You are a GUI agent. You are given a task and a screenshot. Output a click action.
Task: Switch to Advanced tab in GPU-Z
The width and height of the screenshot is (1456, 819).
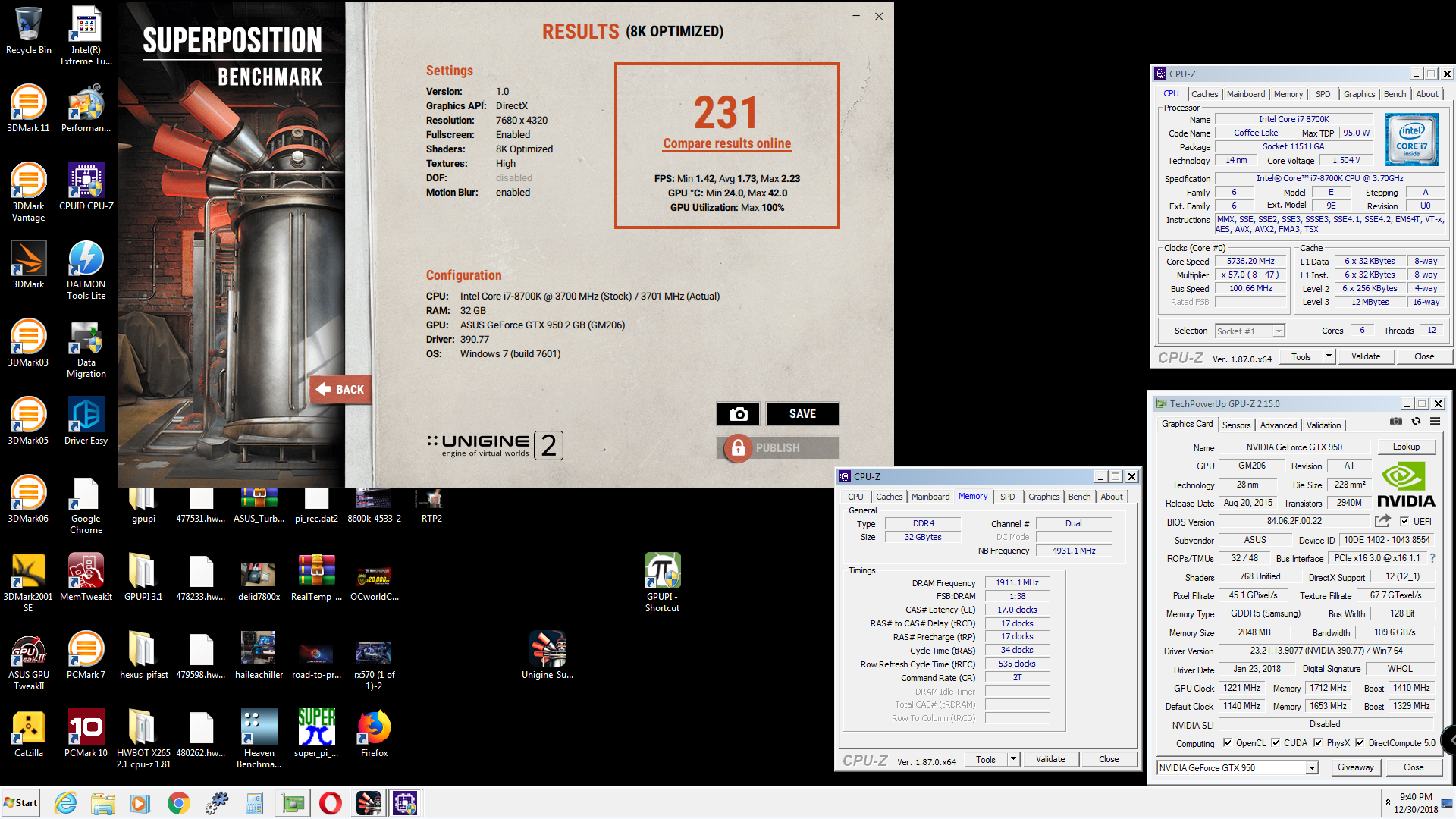tap(1279, 425)
